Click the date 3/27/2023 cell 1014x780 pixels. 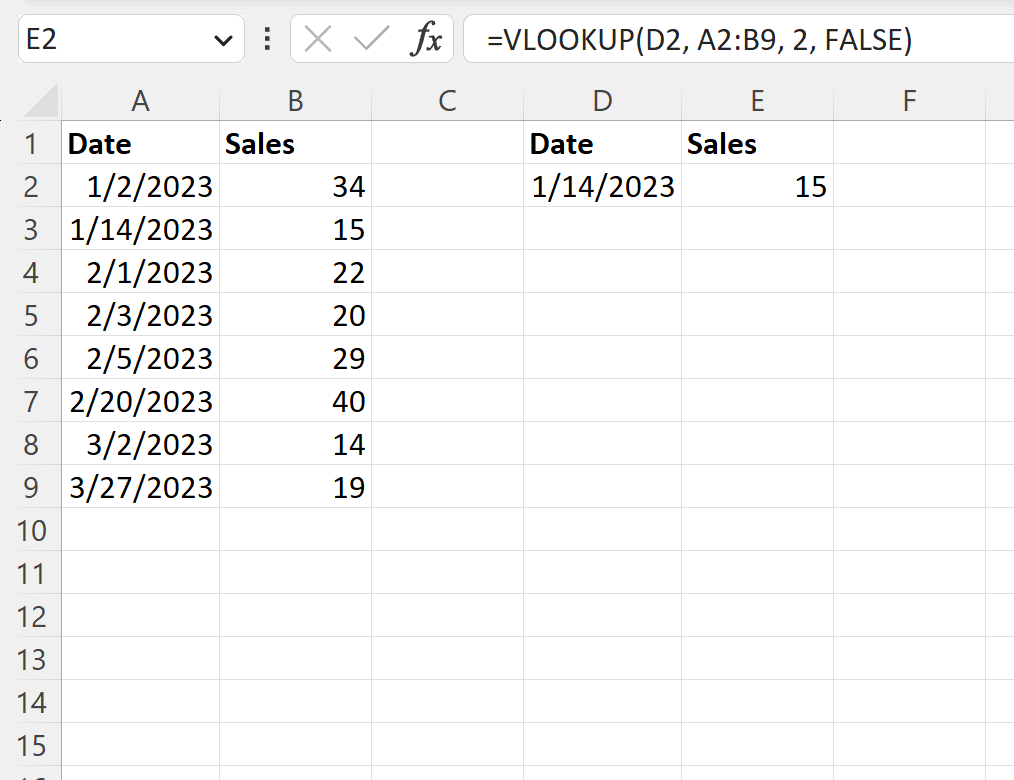[x=140, y=487]
